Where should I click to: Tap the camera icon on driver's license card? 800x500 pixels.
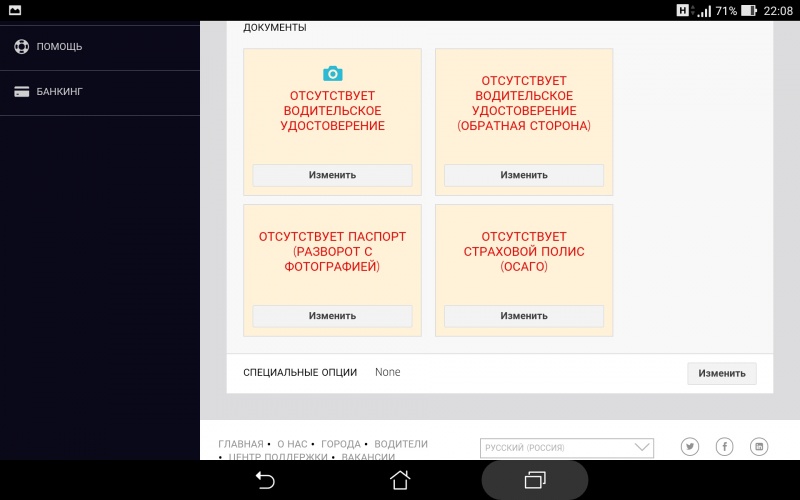332,74
